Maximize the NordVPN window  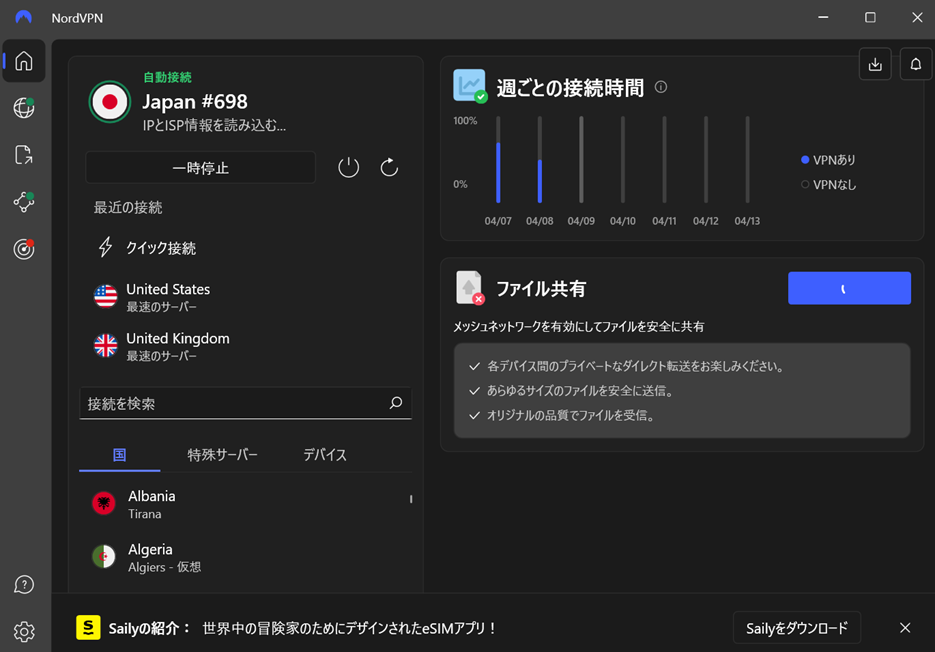[870, 17]
